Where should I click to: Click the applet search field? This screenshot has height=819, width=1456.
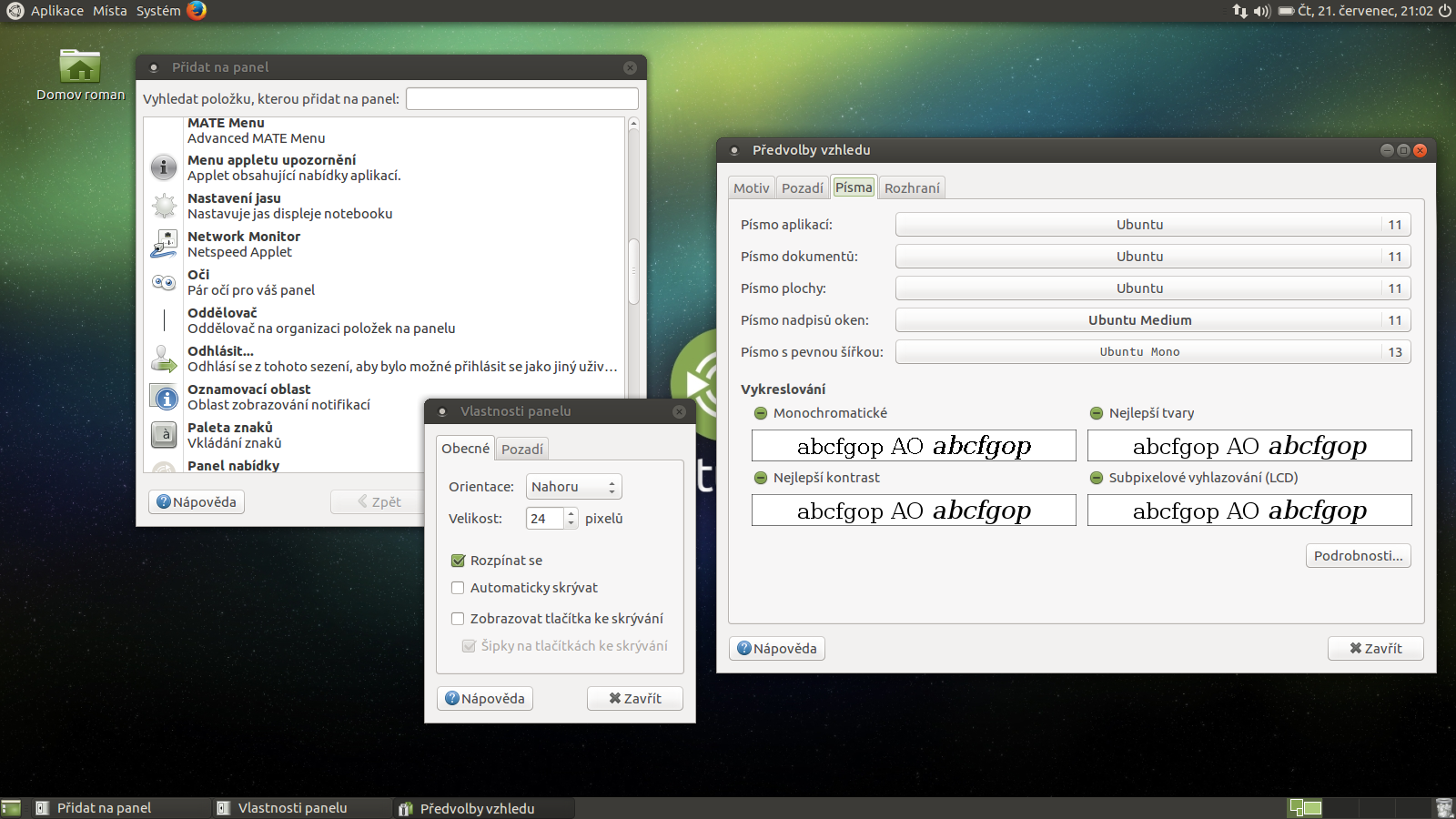point(521,97)
